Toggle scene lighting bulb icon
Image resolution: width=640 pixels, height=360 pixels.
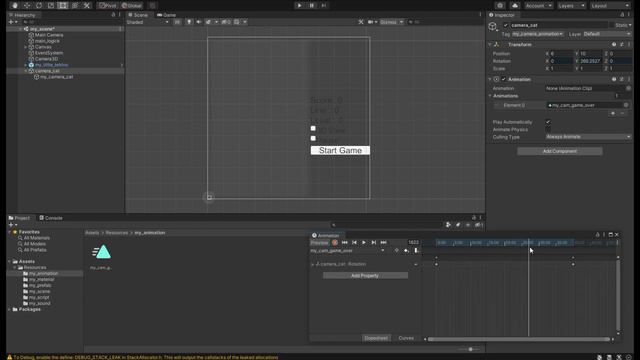[189, 22]
